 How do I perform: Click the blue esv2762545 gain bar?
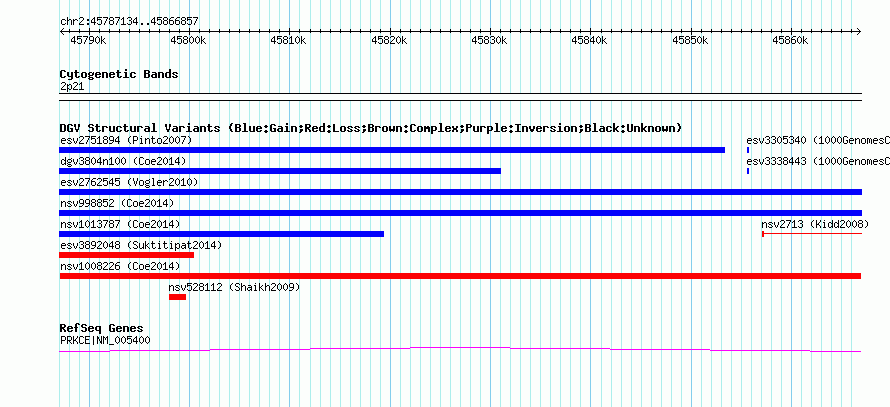pyautogui.click(x=460, y=192)
